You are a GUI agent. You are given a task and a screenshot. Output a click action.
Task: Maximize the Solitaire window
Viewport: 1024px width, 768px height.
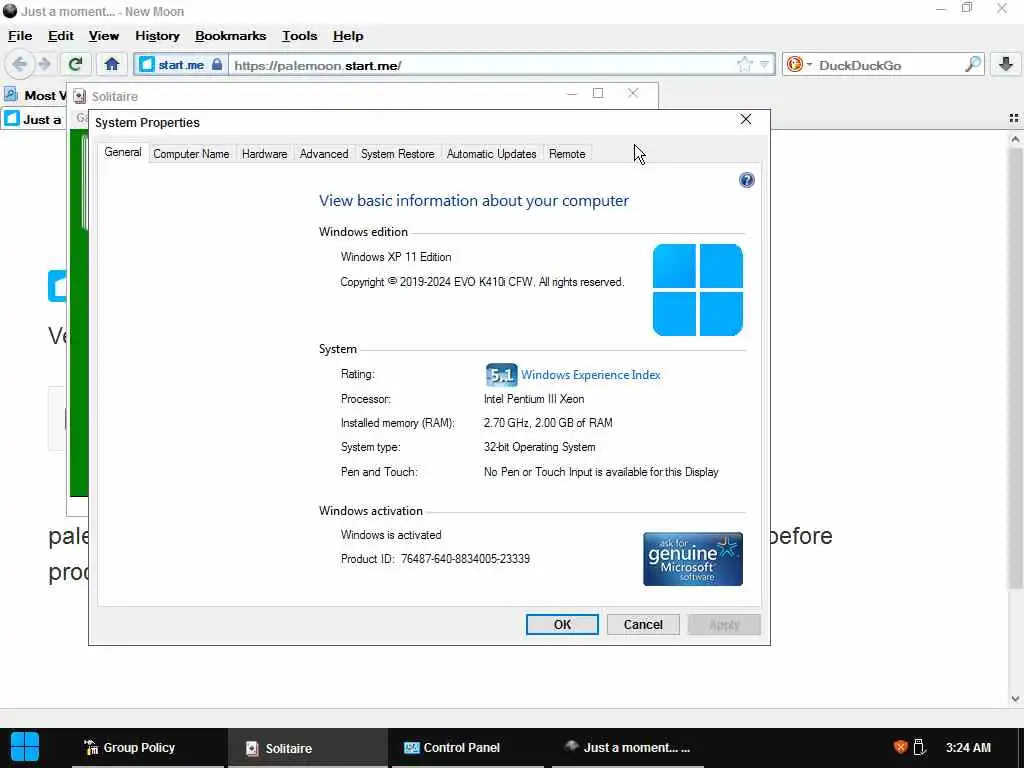click(598, 93)
